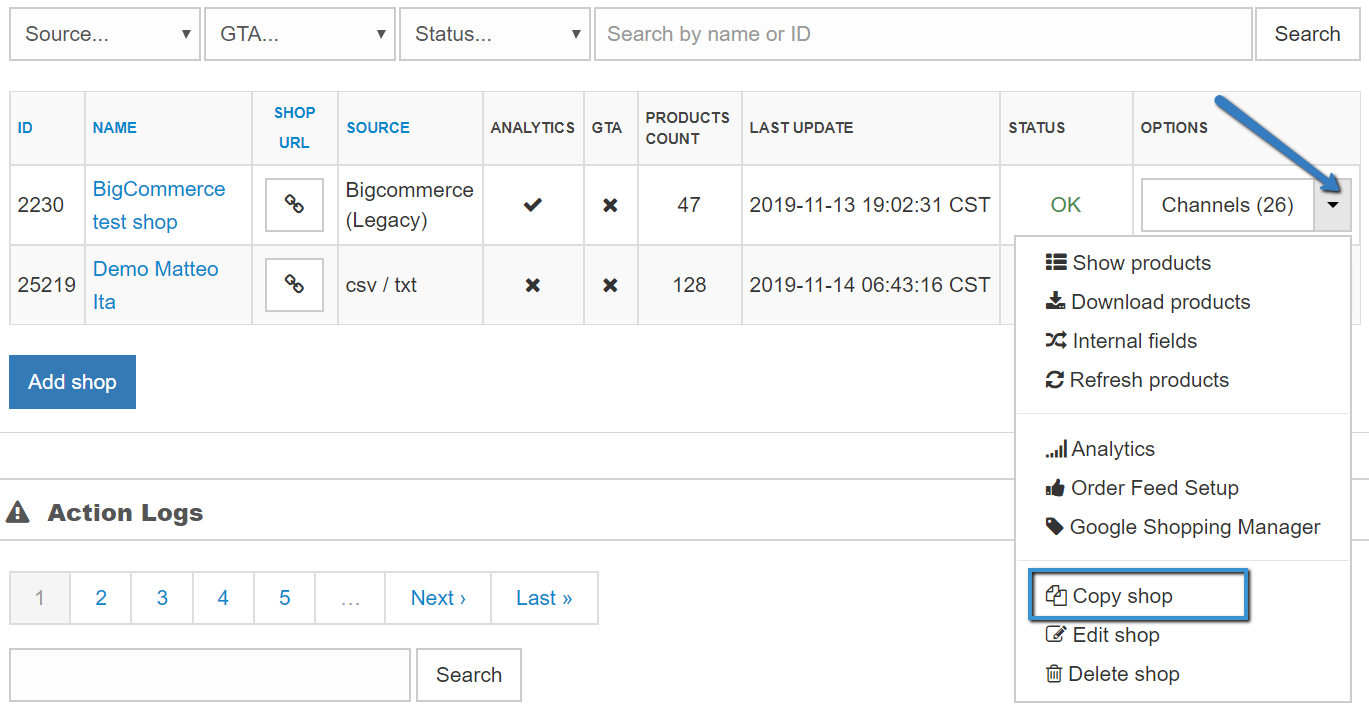
Task: Go to Action Logs page 4
Action: click(223, 598)
